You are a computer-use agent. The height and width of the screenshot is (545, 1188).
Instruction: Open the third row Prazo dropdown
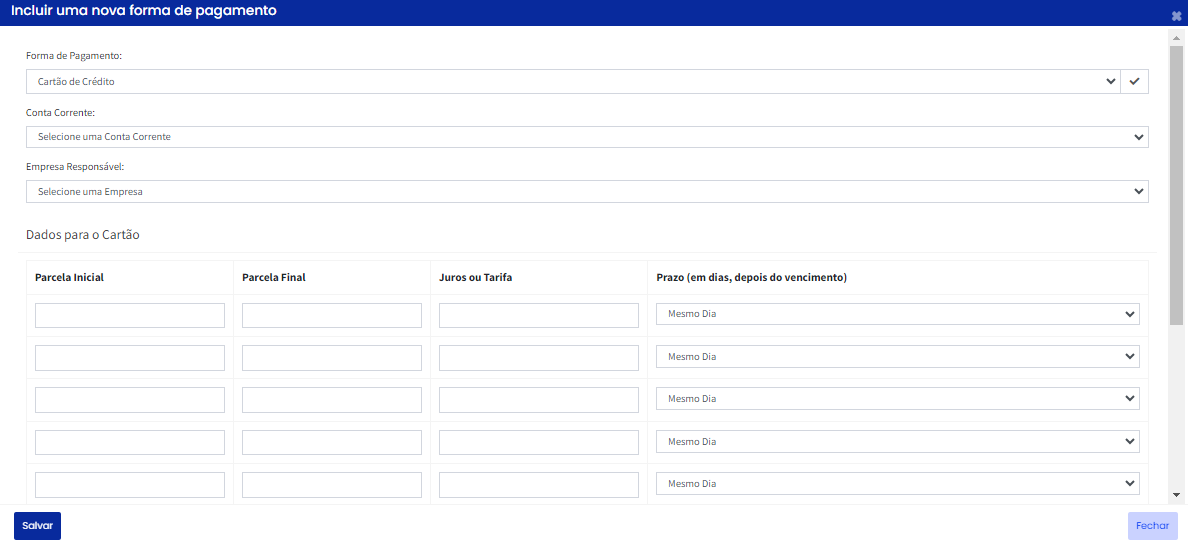click(898, 399)
